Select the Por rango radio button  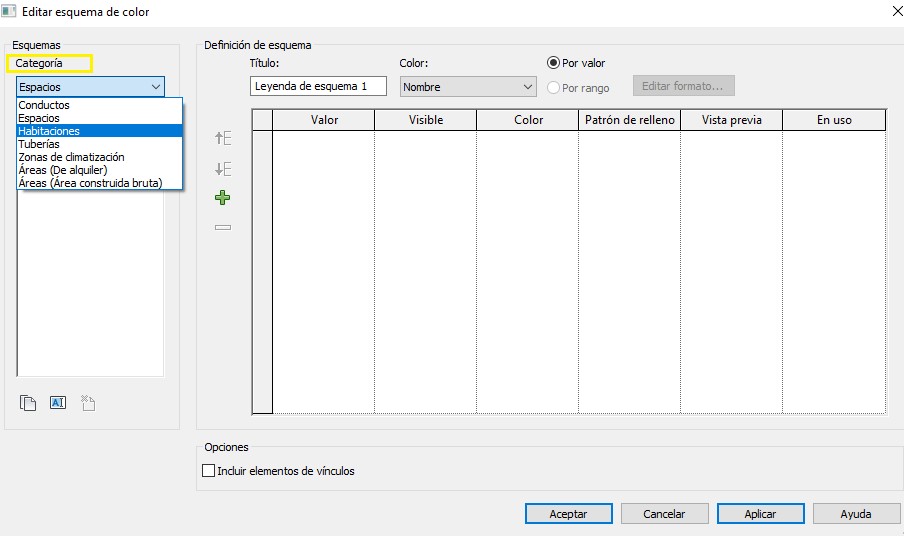click(553, 88)
